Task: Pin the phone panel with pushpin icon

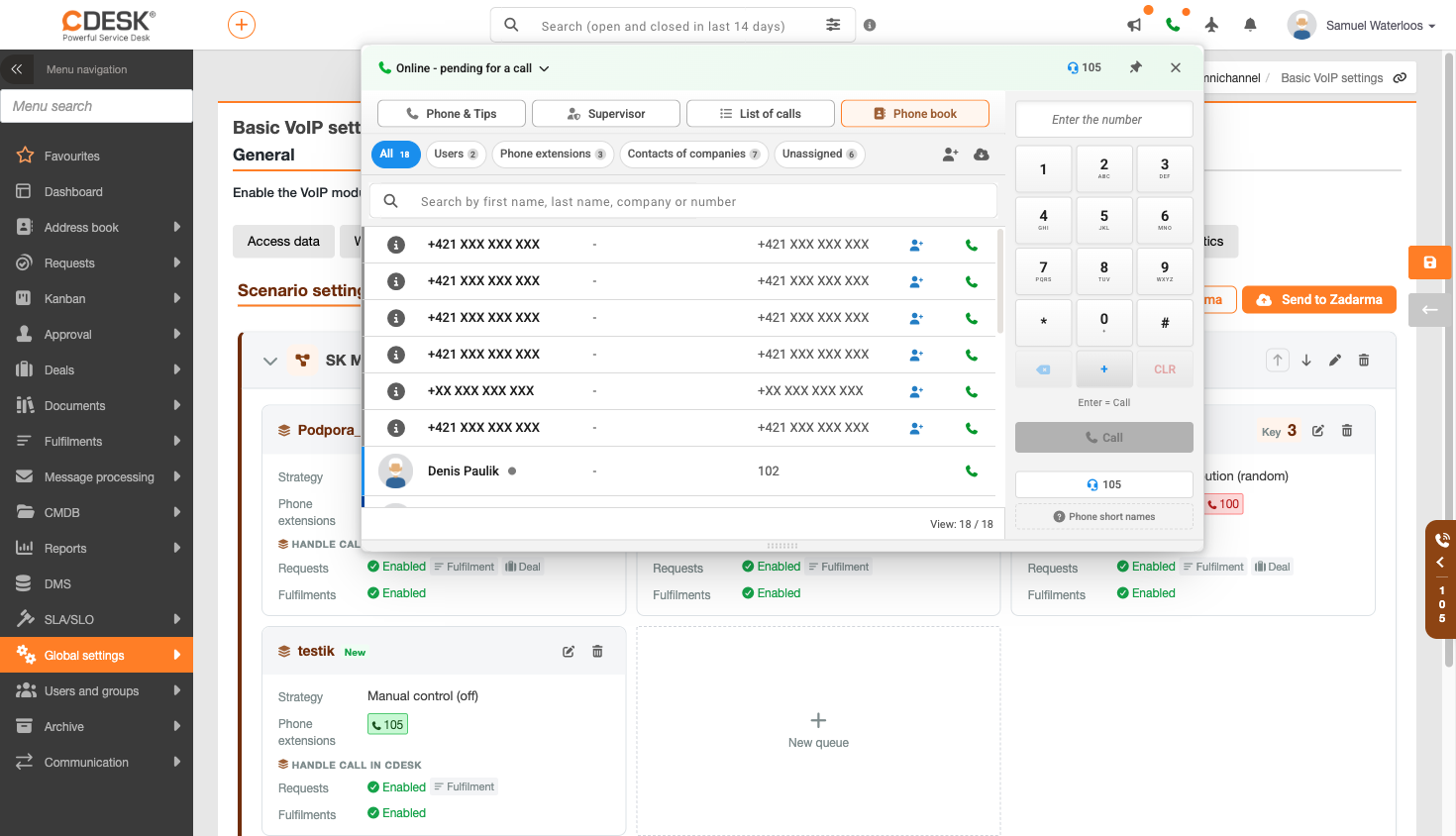Action: coord(1136,67)
